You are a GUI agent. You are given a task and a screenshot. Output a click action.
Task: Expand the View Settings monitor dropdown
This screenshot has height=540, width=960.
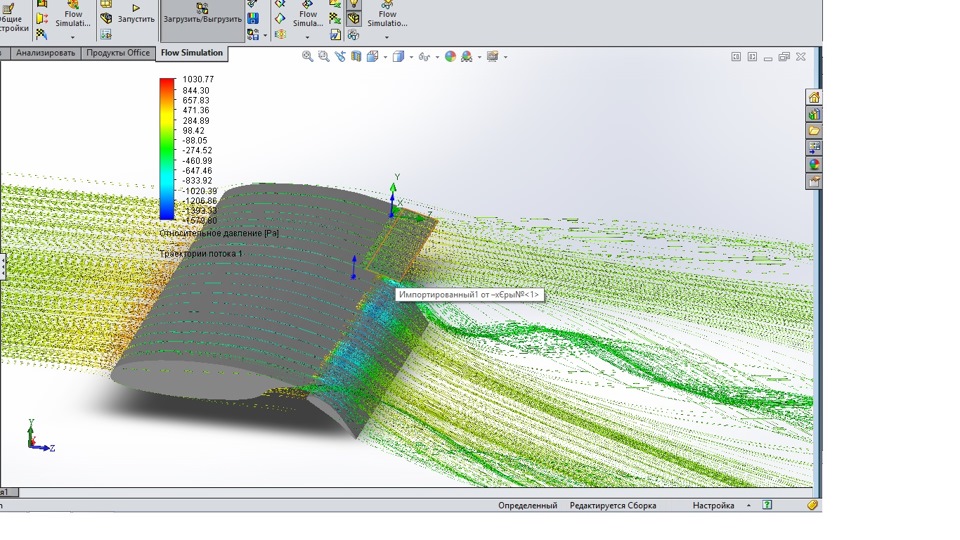pos(507,58)
